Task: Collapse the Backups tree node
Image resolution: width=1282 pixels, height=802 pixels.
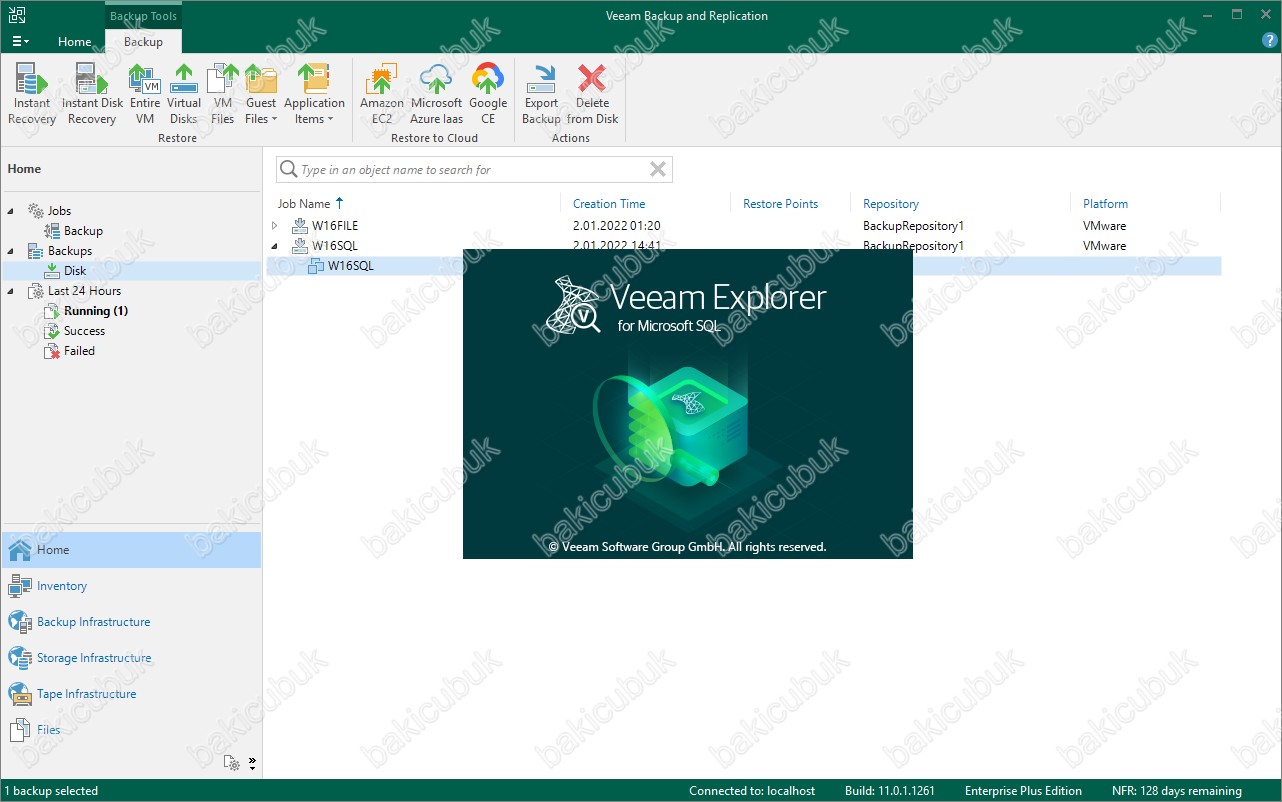Action: tap(11, 251)
